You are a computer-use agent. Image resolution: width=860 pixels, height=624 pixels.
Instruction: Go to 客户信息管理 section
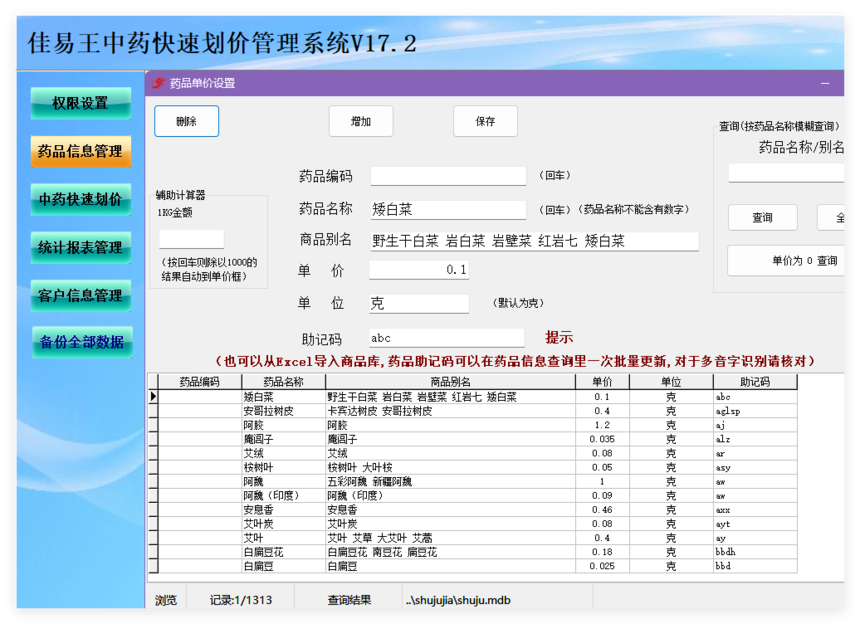tap(81, 295)
